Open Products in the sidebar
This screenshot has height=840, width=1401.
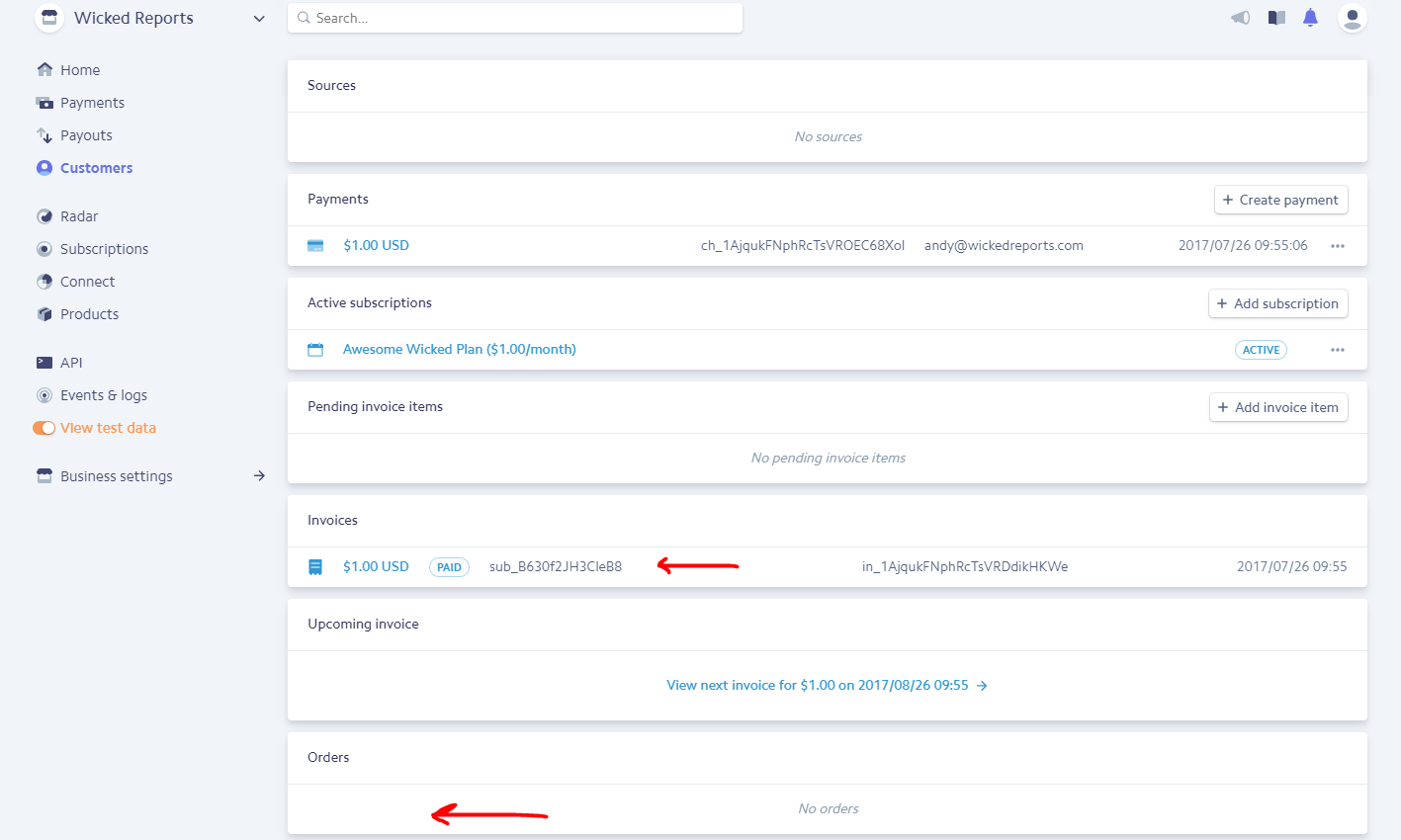(x=89, y=314)
